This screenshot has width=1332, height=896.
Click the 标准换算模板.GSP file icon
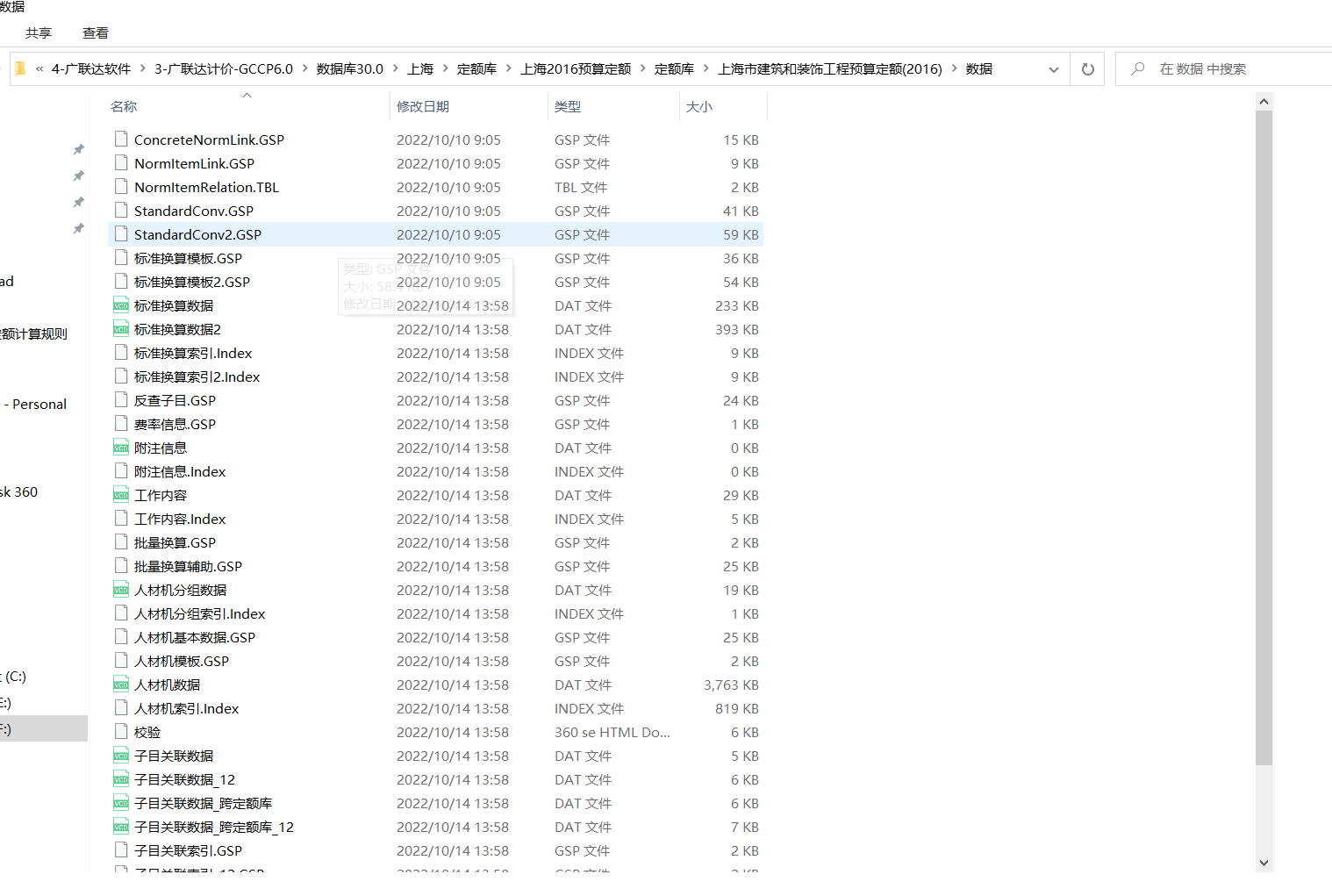(x=121, y=257)
